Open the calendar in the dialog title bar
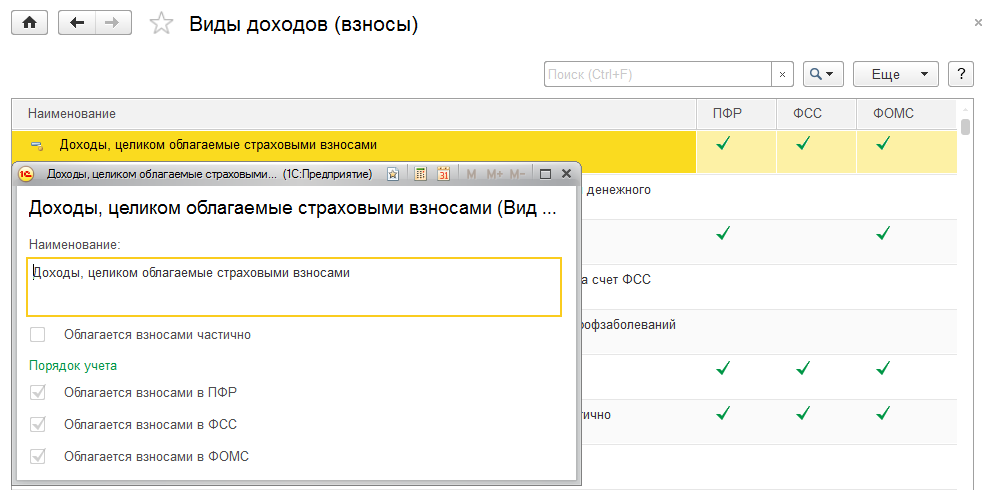Screen dimensions: 992x490 point(444,174)
